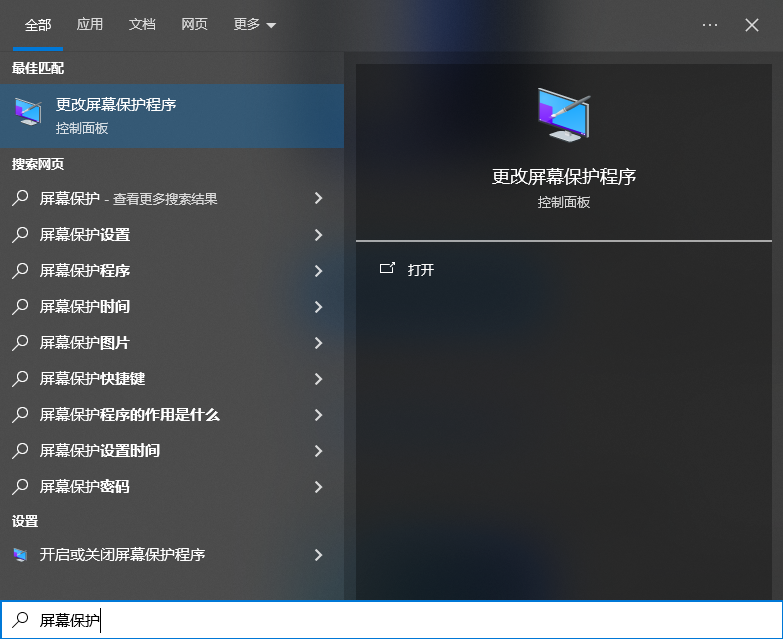Click the magnifier icon in the search box
Viewport: 783px width, 639px height.
tap(20, 620)
